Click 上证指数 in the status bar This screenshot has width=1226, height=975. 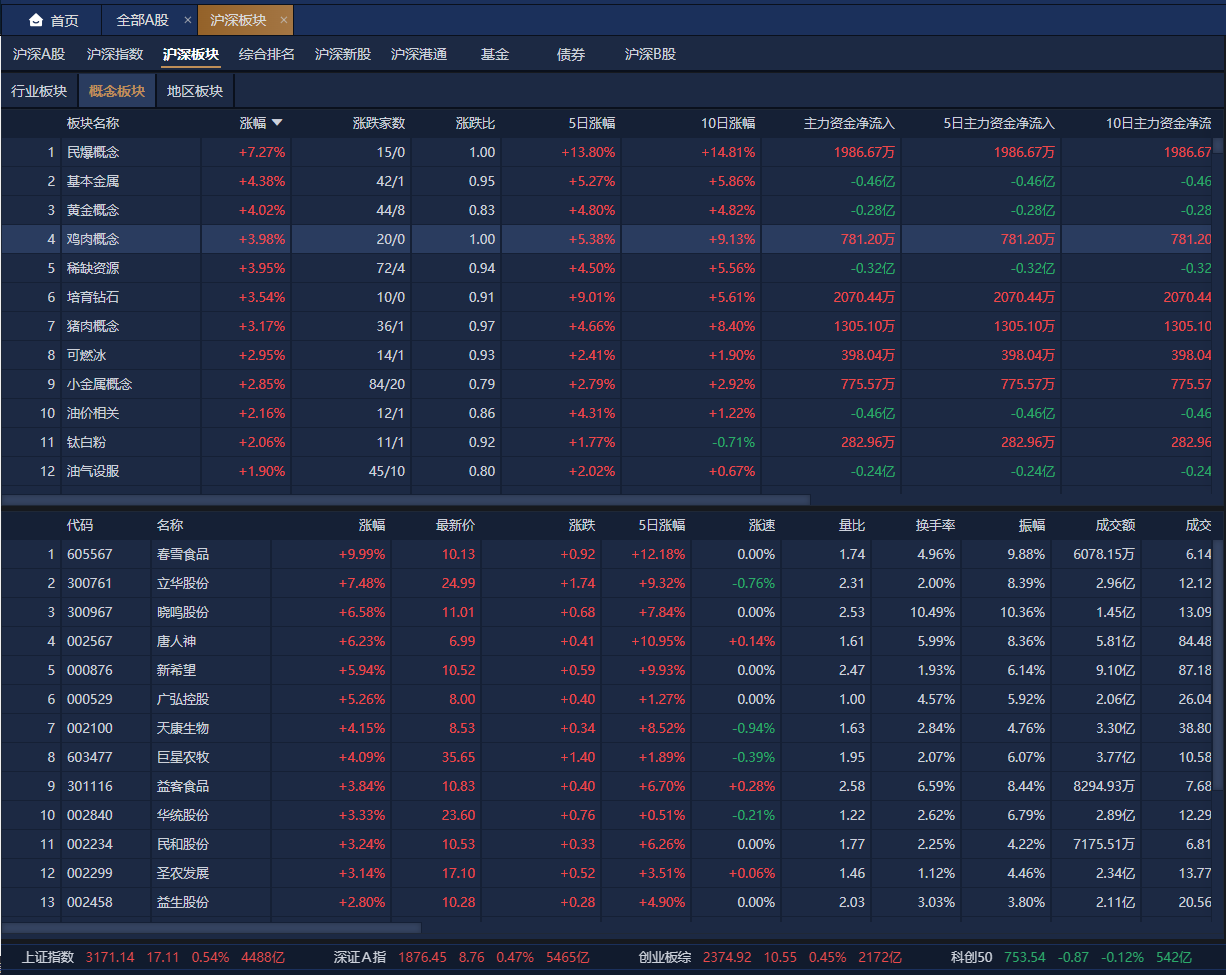coord(48,957)
